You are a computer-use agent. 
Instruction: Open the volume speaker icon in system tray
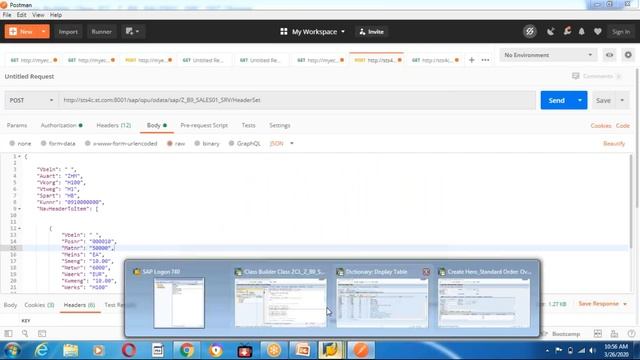(x=593, y=351)
